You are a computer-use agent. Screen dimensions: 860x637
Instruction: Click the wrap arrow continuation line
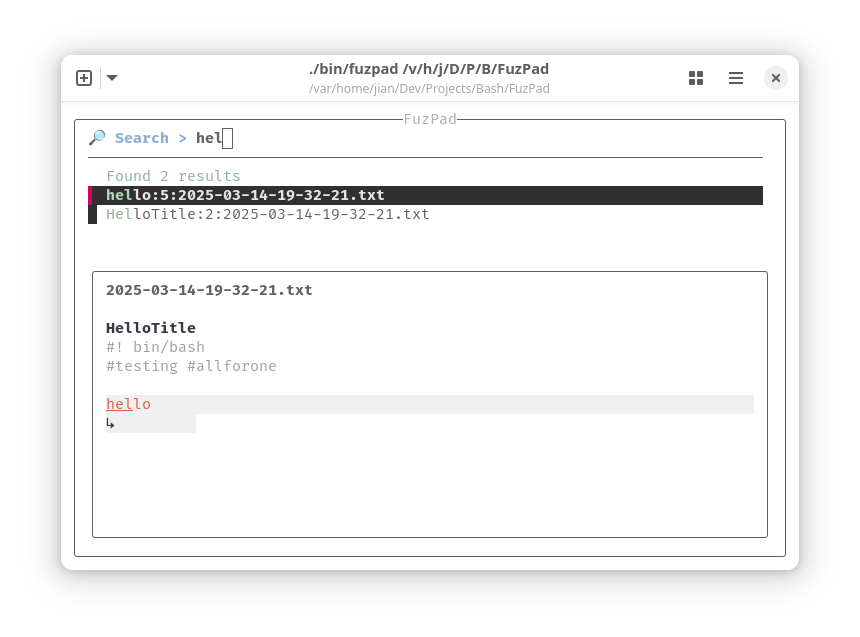151,424
